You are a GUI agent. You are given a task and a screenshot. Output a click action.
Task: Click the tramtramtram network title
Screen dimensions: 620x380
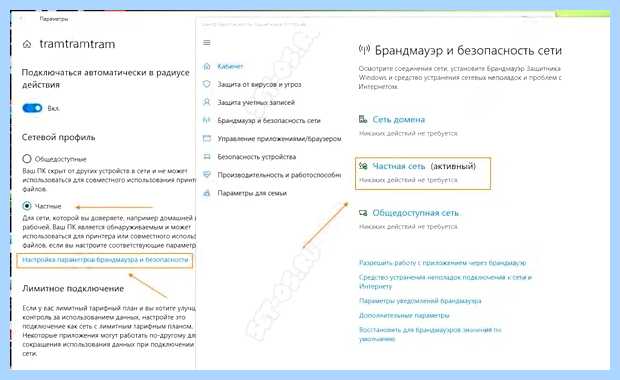pyautogui.click(x=77, y=44)
